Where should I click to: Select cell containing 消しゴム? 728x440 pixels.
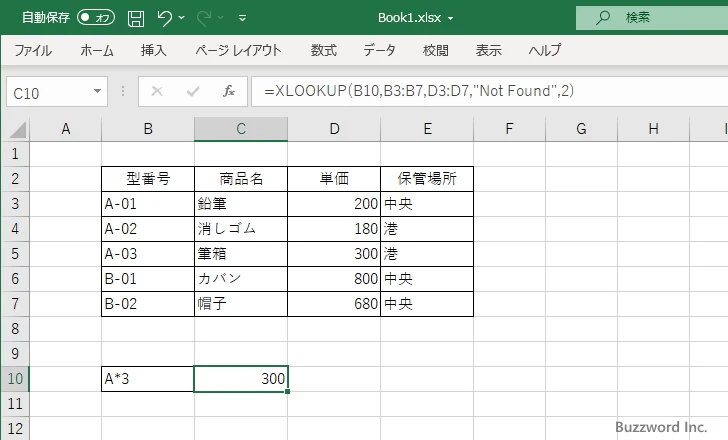pyautogui.click(x=240, y=229)
